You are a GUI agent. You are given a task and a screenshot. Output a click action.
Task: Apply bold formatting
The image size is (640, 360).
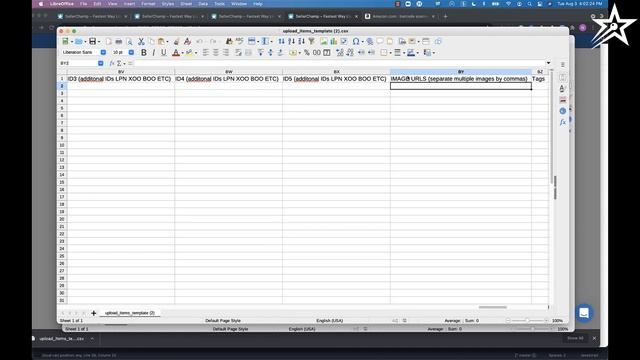point(144,53)
